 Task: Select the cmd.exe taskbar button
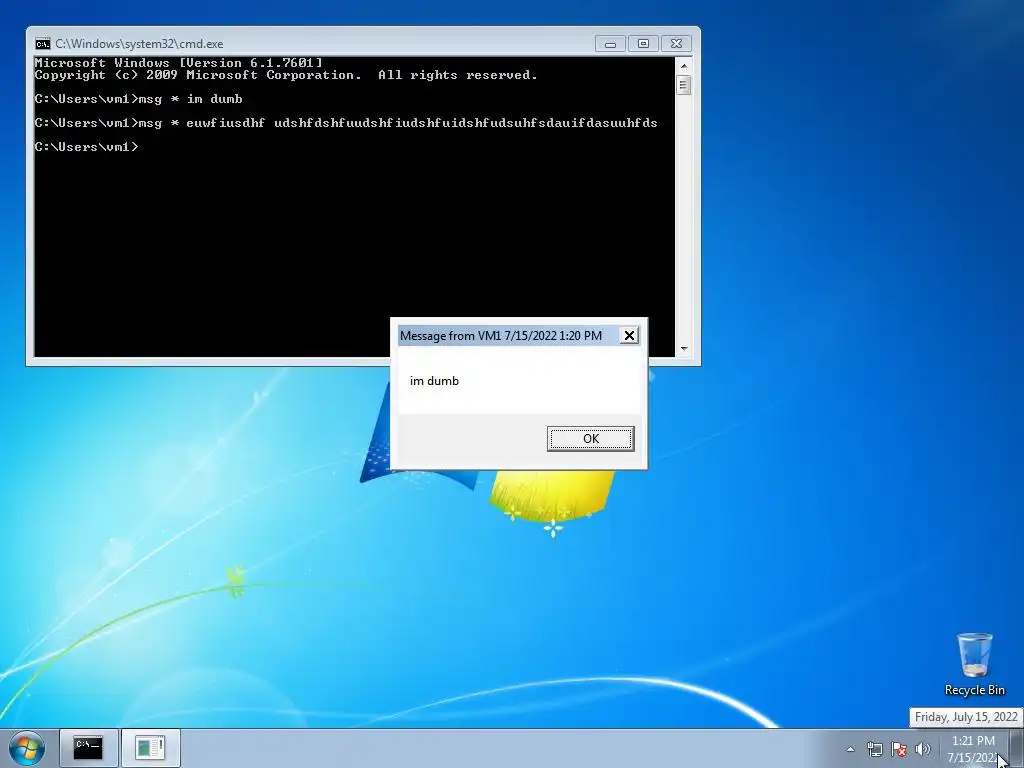point(88,748)
